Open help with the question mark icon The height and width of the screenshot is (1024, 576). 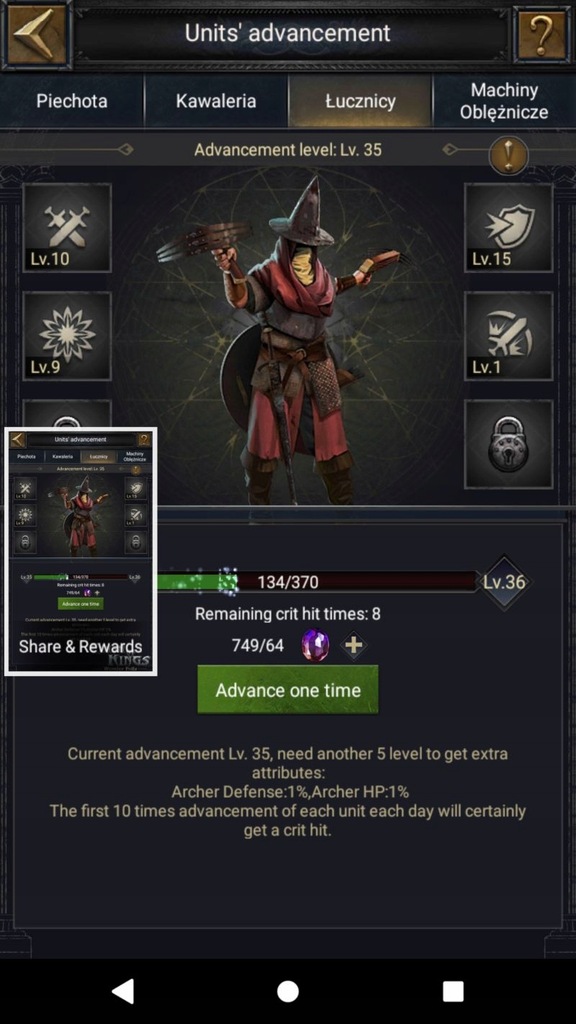(541, 34)
